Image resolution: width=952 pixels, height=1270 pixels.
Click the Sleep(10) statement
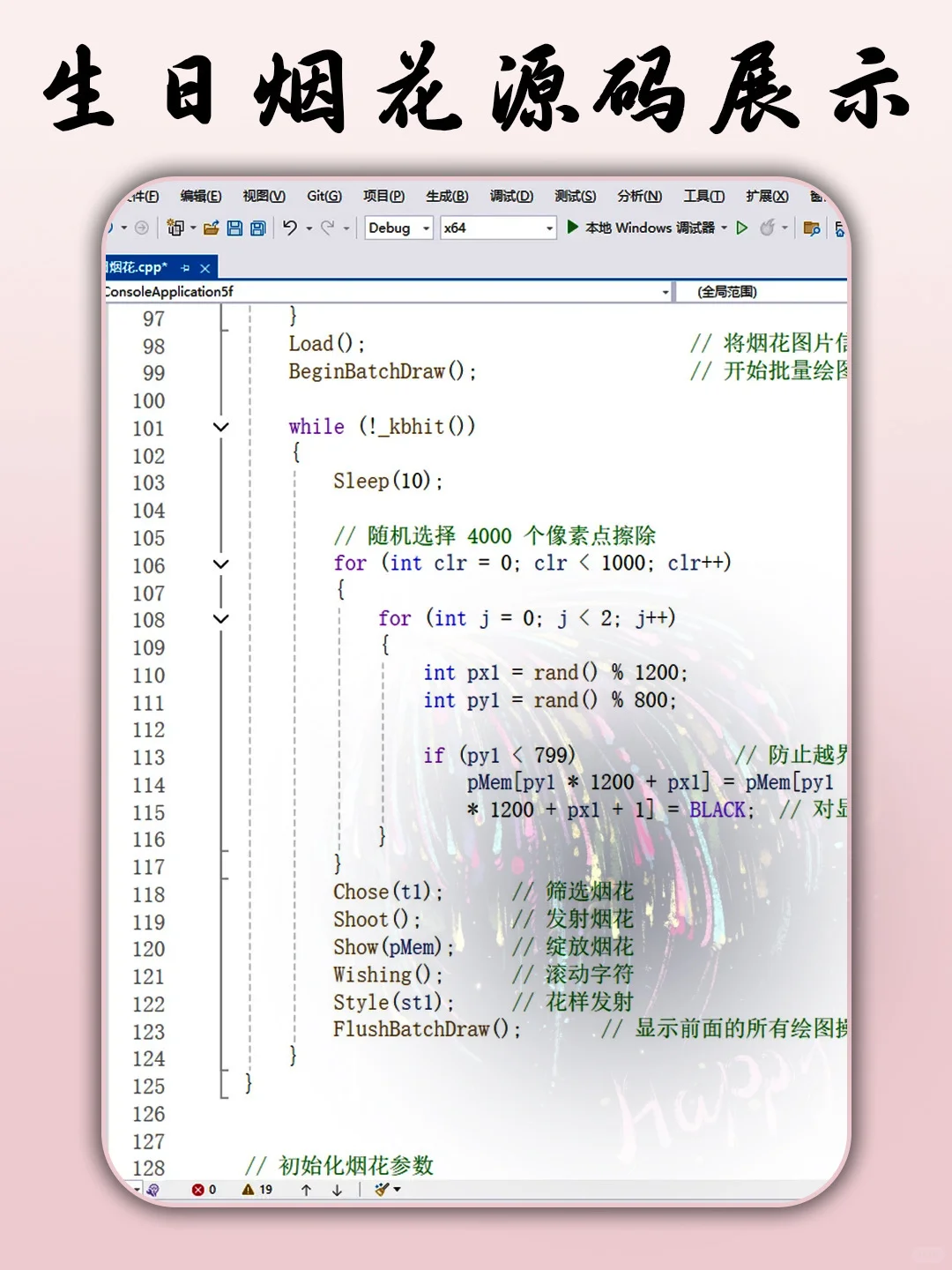[387, 481]
